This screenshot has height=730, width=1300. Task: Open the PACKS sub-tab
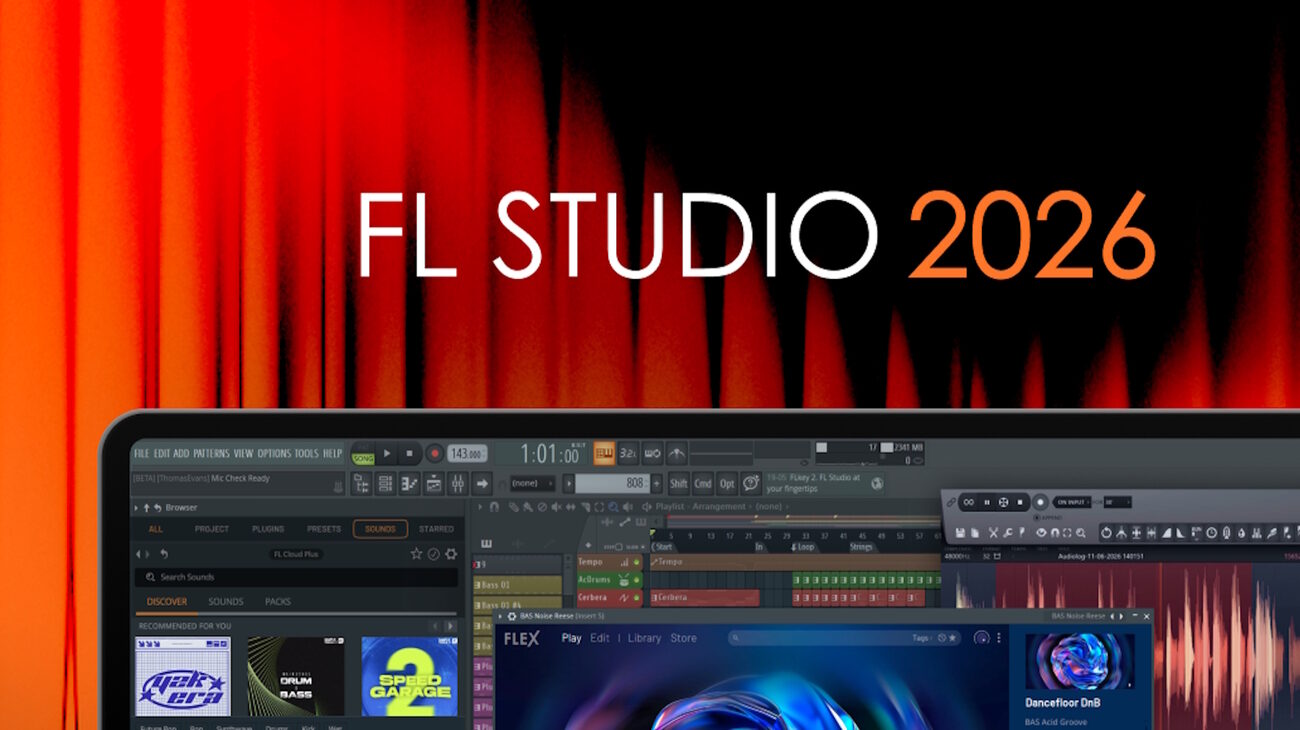pyautogui.click(x=278, y=602)
